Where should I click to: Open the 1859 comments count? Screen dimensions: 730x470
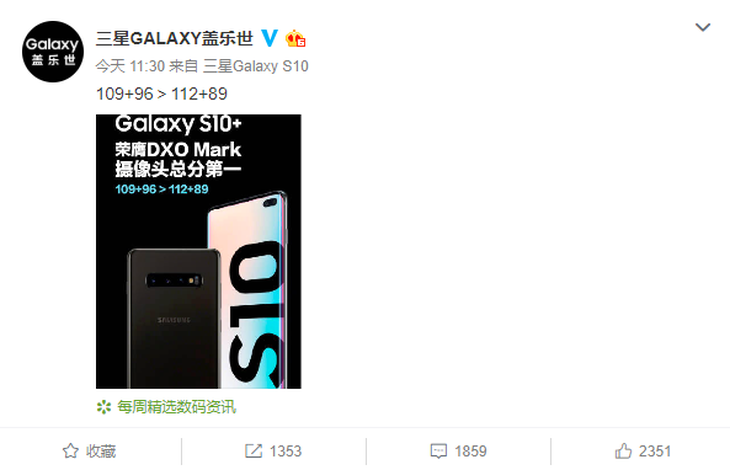point(471,451)
